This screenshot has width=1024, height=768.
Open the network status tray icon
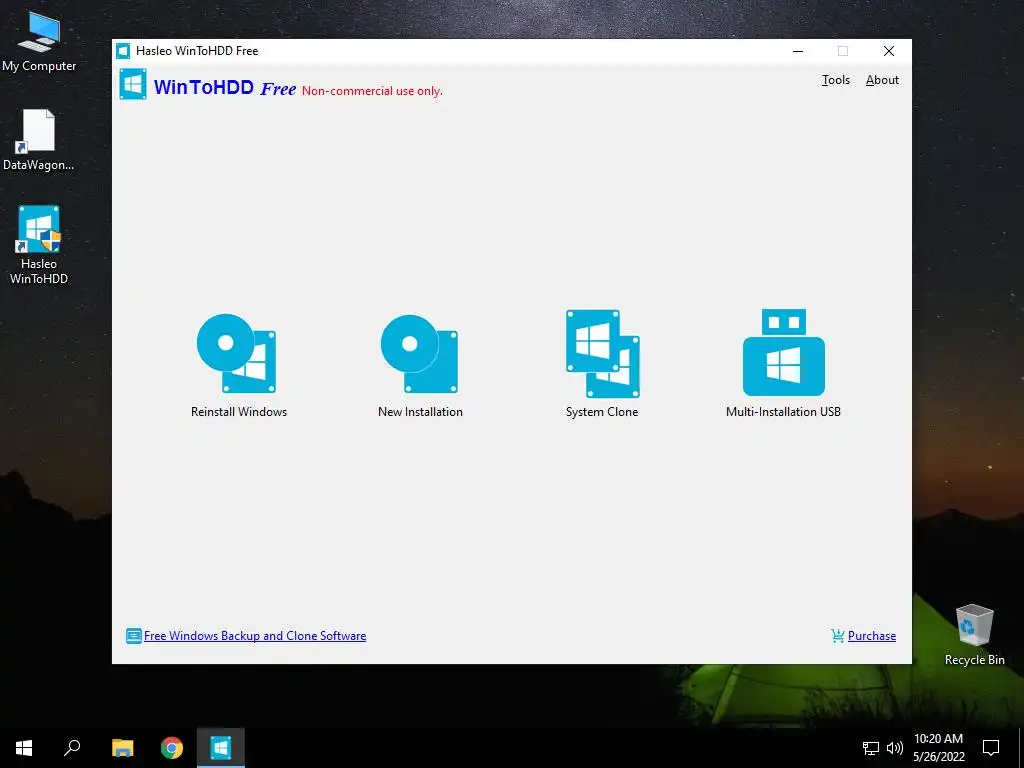point(871,748)
